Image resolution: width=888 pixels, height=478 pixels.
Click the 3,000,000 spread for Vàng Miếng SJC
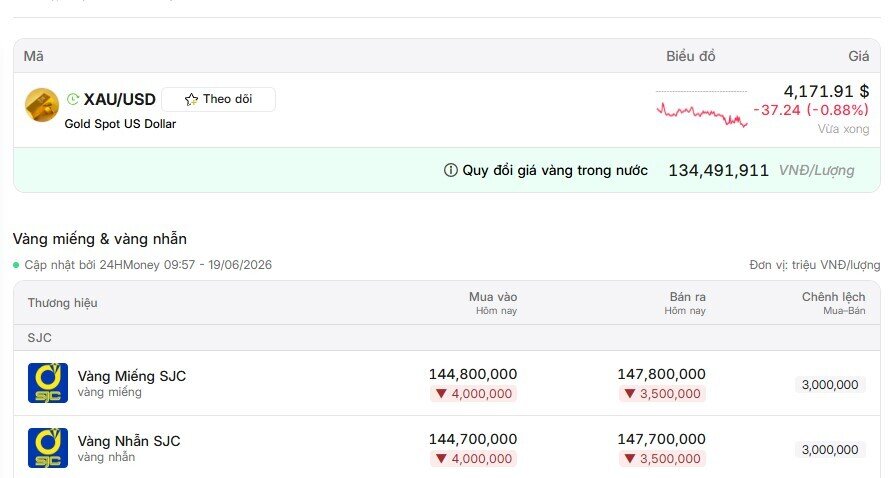[830, 385]
